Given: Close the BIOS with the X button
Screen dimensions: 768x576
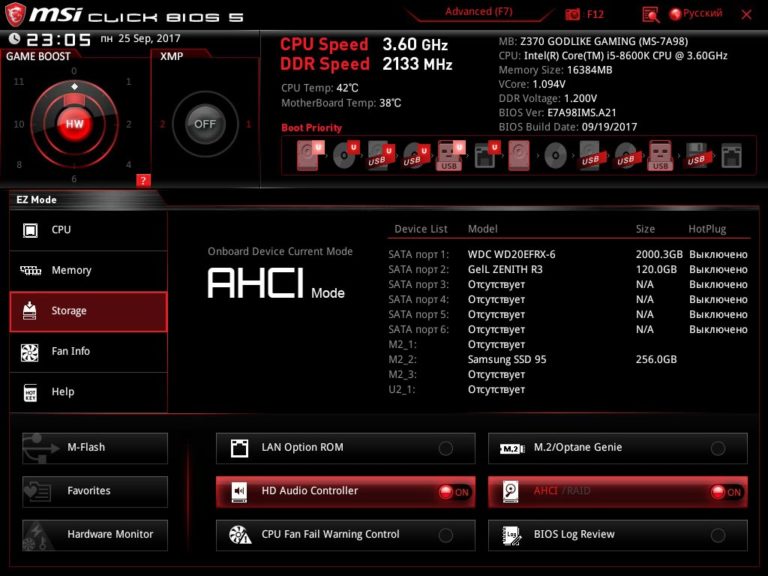Looking at the screenshot, I should click(x=746, y=15).
